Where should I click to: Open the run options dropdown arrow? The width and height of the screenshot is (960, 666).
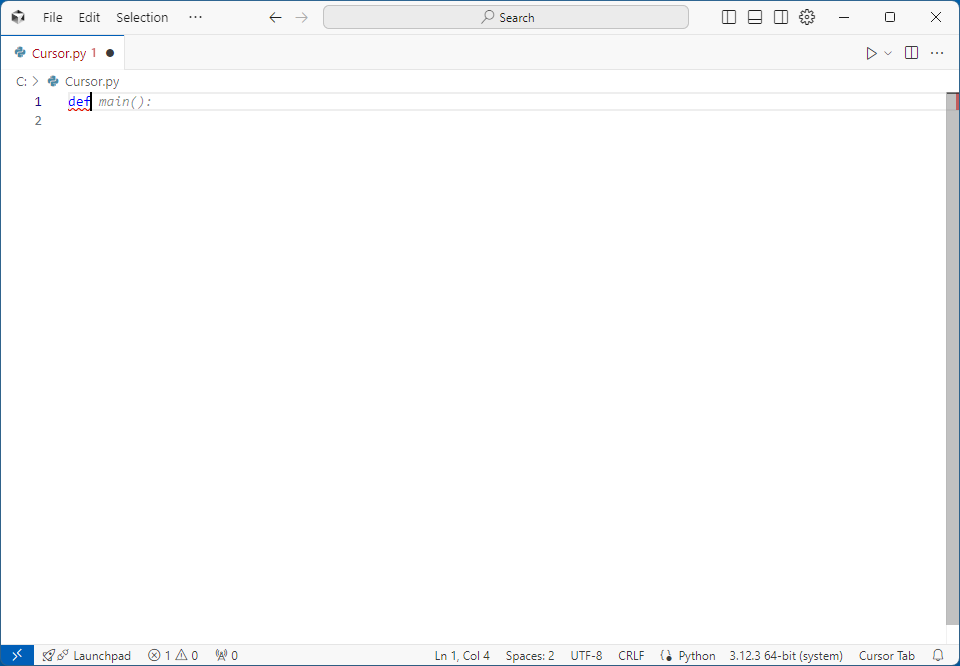(x=888, y=53)
